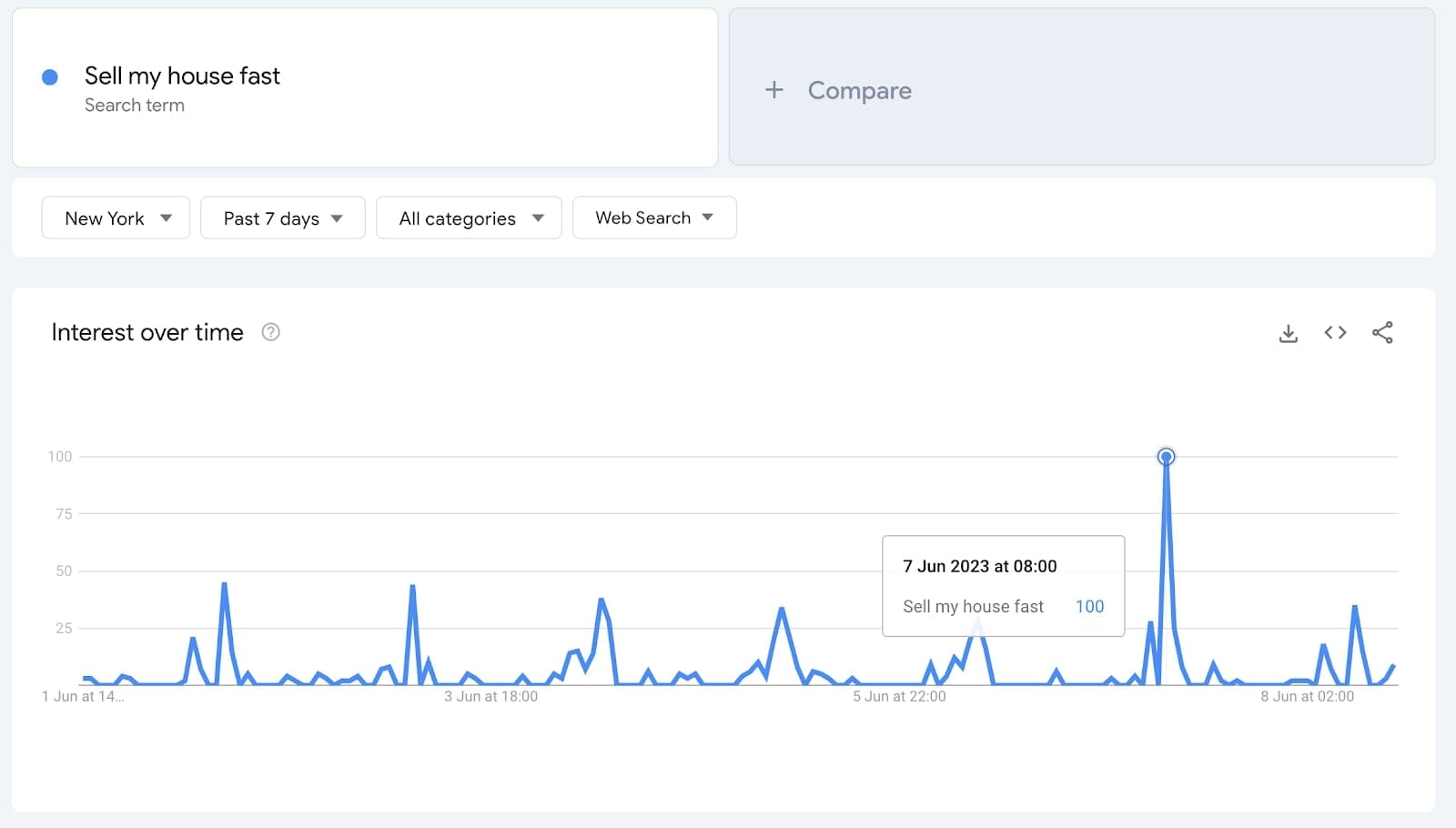Open the Past 7 days dropdown

(x=282, y=218)
